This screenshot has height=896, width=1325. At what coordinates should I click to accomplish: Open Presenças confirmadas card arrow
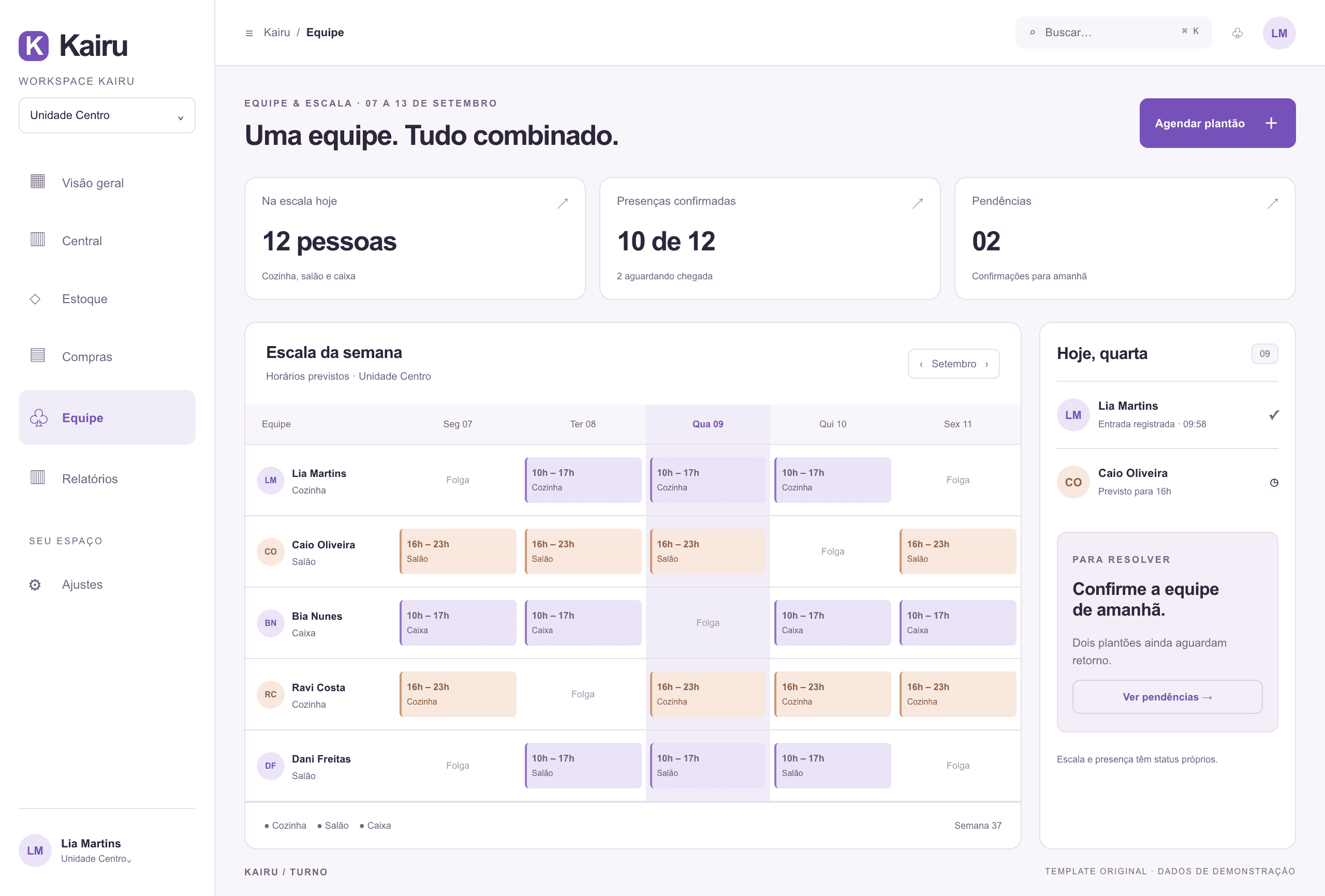[917, 203]
